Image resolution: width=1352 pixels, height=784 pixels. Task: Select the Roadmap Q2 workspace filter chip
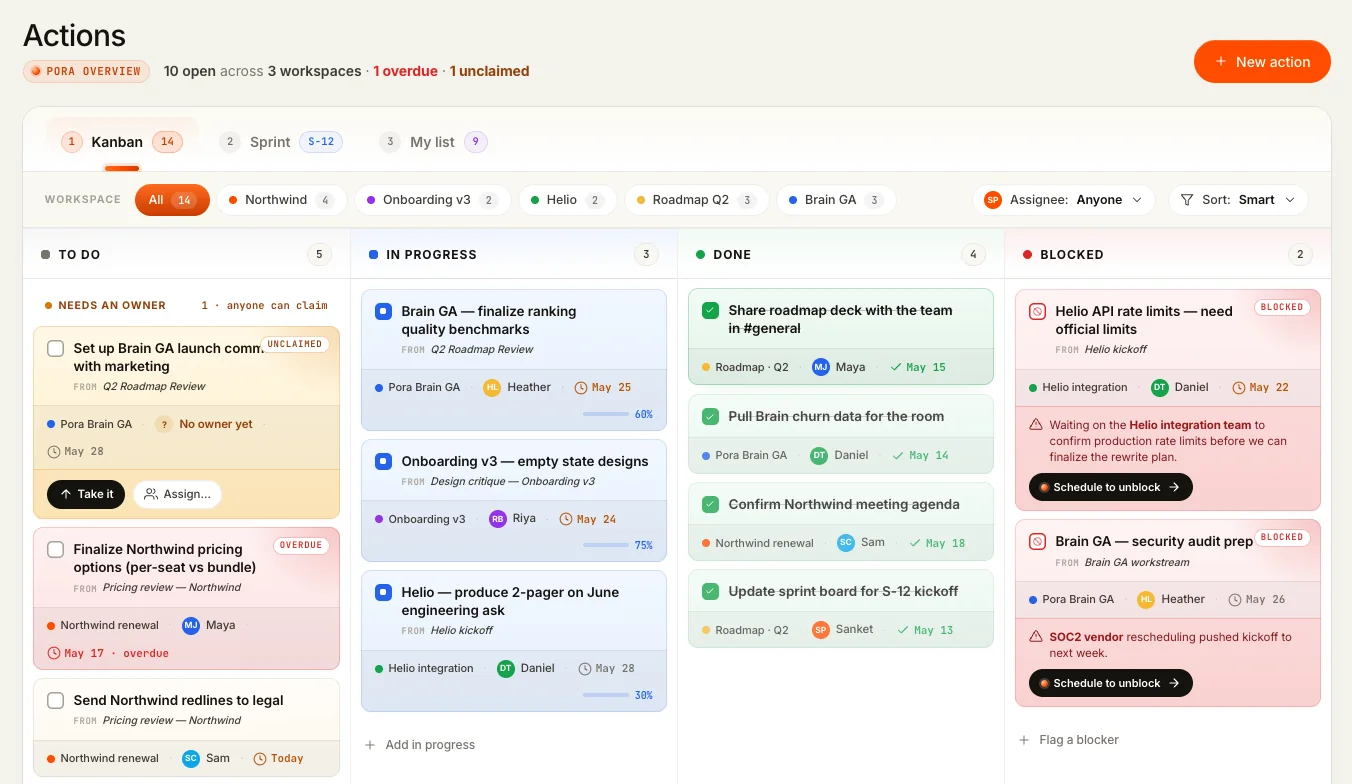[x=696, y=200]
